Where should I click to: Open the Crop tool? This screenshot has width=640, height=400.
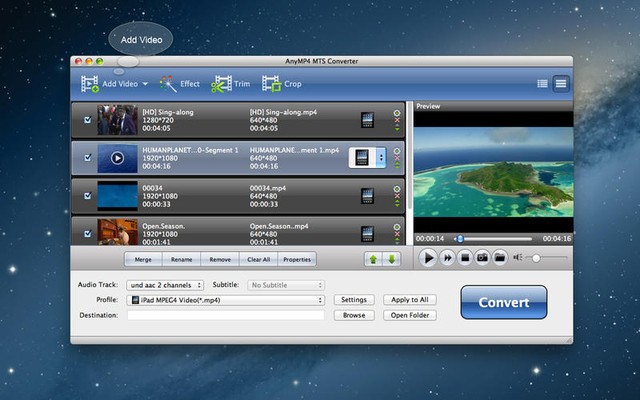270,84
